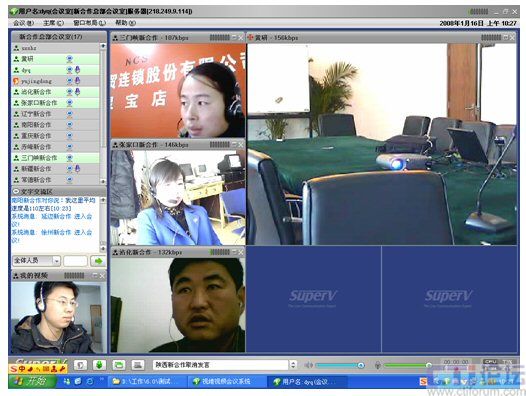Image resolution: width=526 pixels, height=396 pixels.
Task: Click the speaker volume icon
Action: pos(308,365)
